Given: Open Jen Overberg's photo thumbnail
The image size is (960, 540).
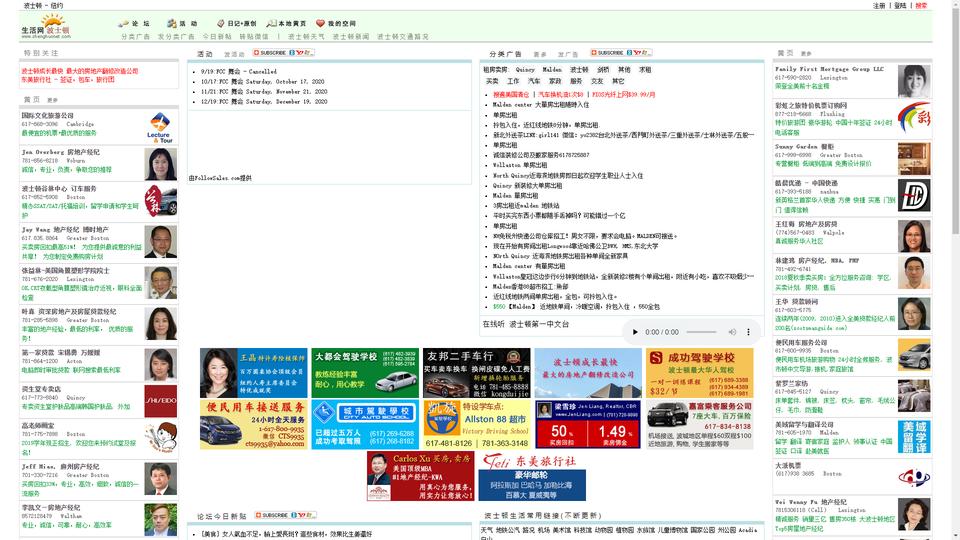Looking at the screenshot, I should (160, 164).
